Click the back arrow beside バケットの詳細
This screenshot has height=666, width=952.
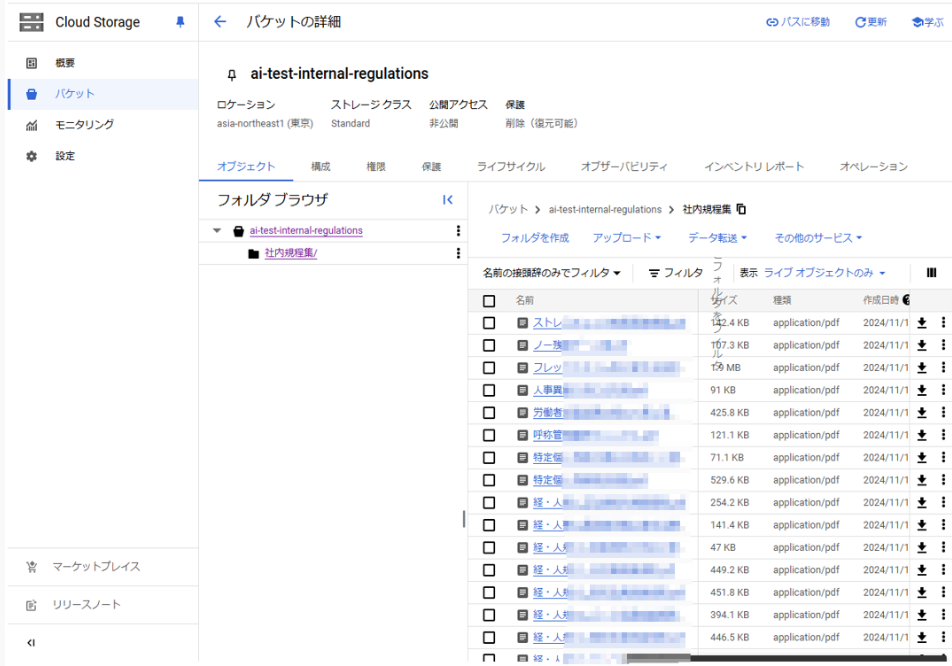pyautogui.click(x=221, y=22)
